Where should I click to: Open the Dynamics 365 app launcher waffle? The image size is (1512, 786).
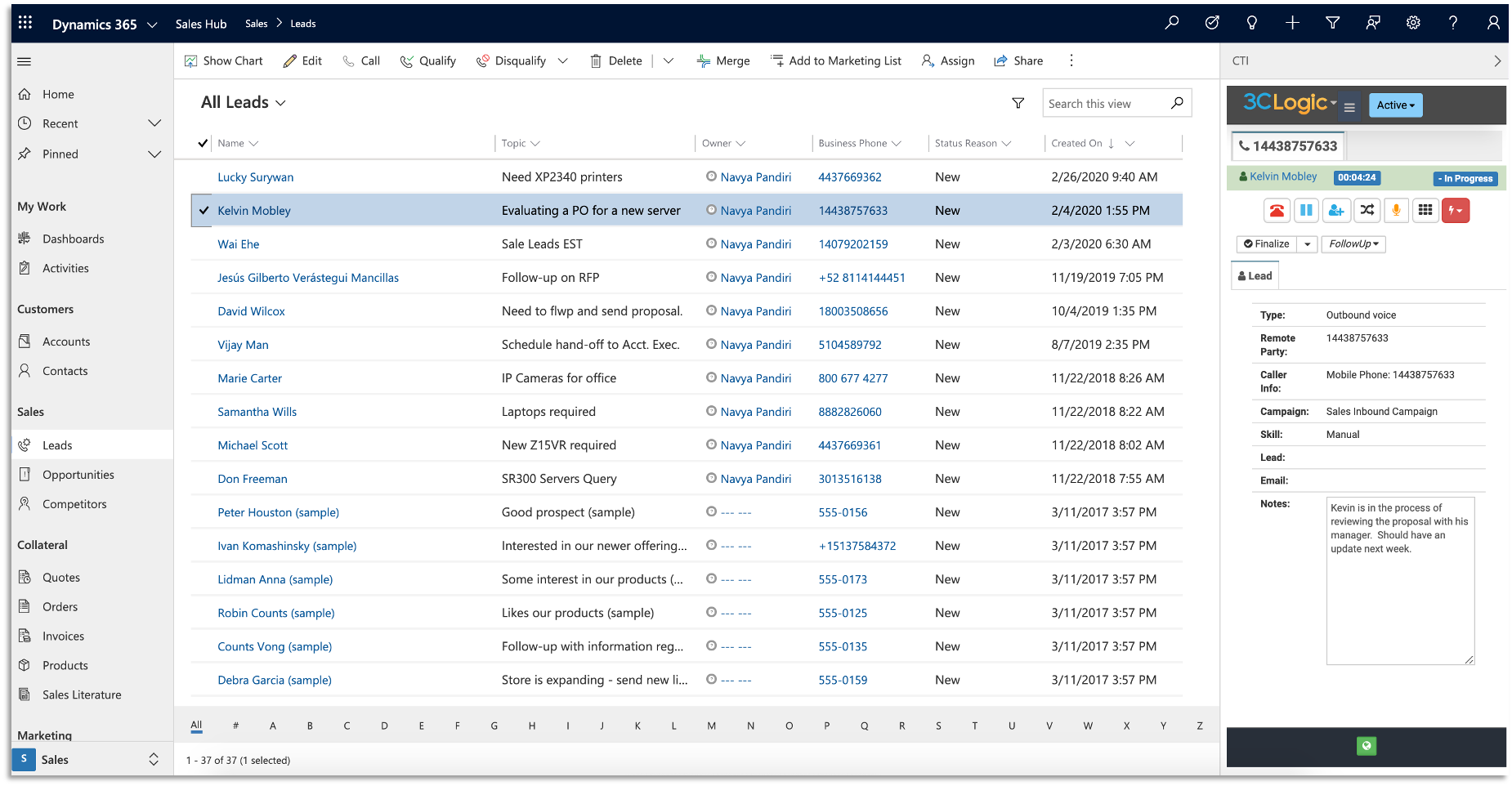click(x=25, y=23)
